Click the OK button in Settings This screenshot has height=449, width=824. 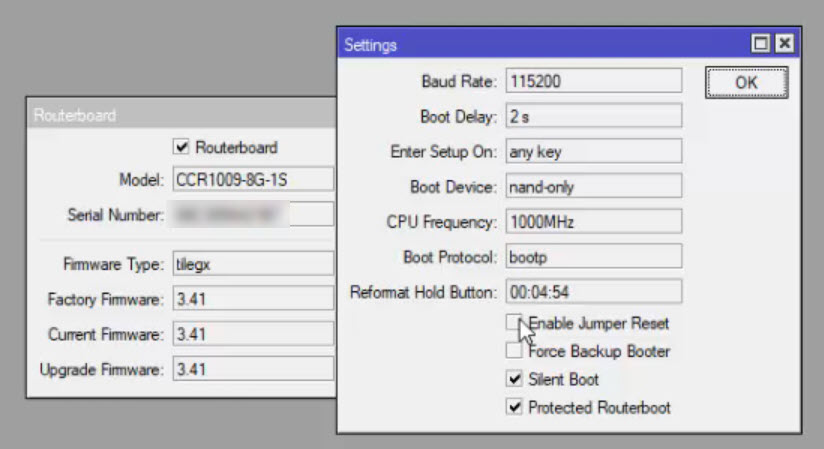click(x=746, y=83)
